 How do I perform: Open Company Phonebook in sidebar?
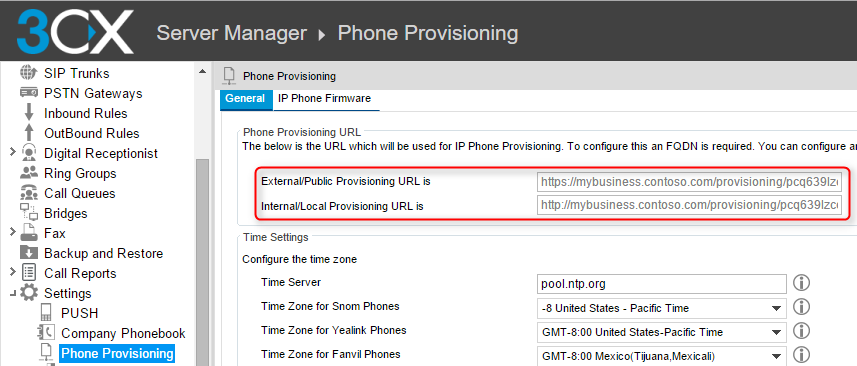pyautogui.click(x=123, y=333)
